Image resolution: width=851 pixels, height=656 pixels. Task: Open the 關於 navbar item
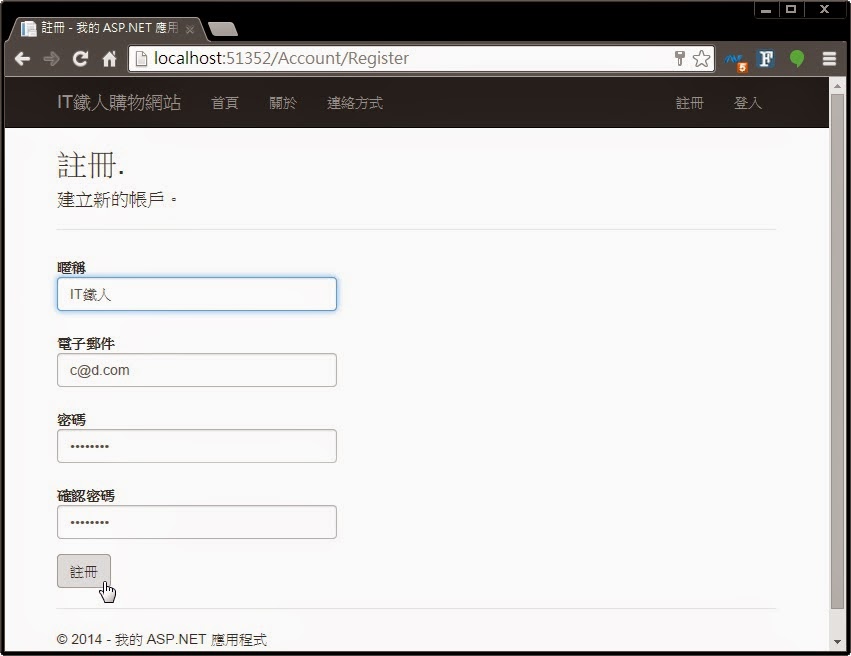pos(283,103)
